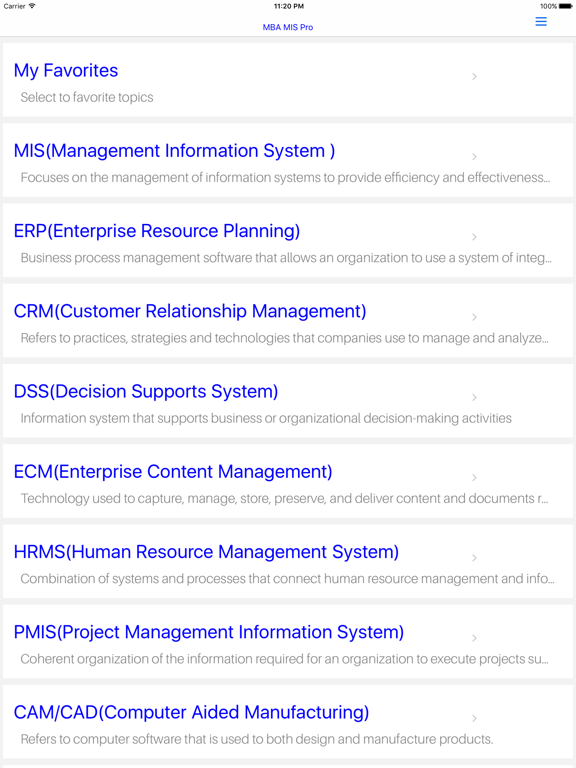Screen dimensions: 576x768
Task: Click 'Information system that supports business' description
Action: (266, 419)
